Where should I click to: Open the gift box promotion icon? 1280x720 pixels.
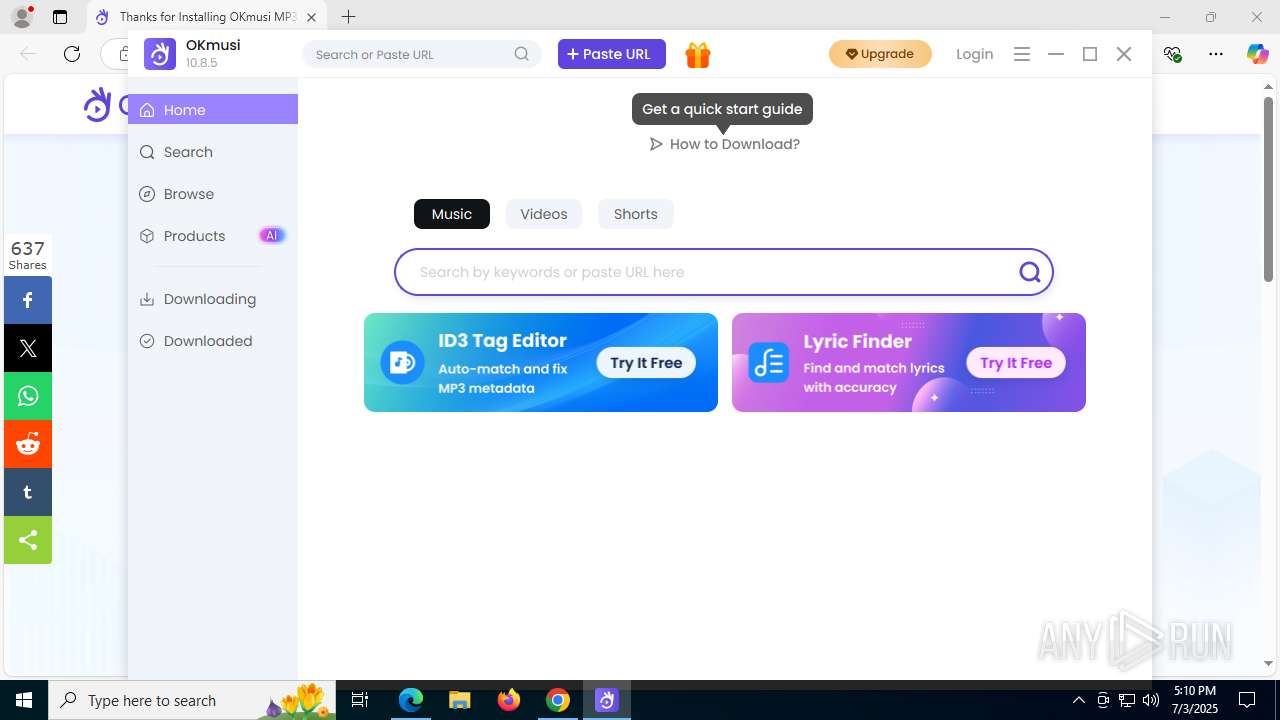(698, 55)
